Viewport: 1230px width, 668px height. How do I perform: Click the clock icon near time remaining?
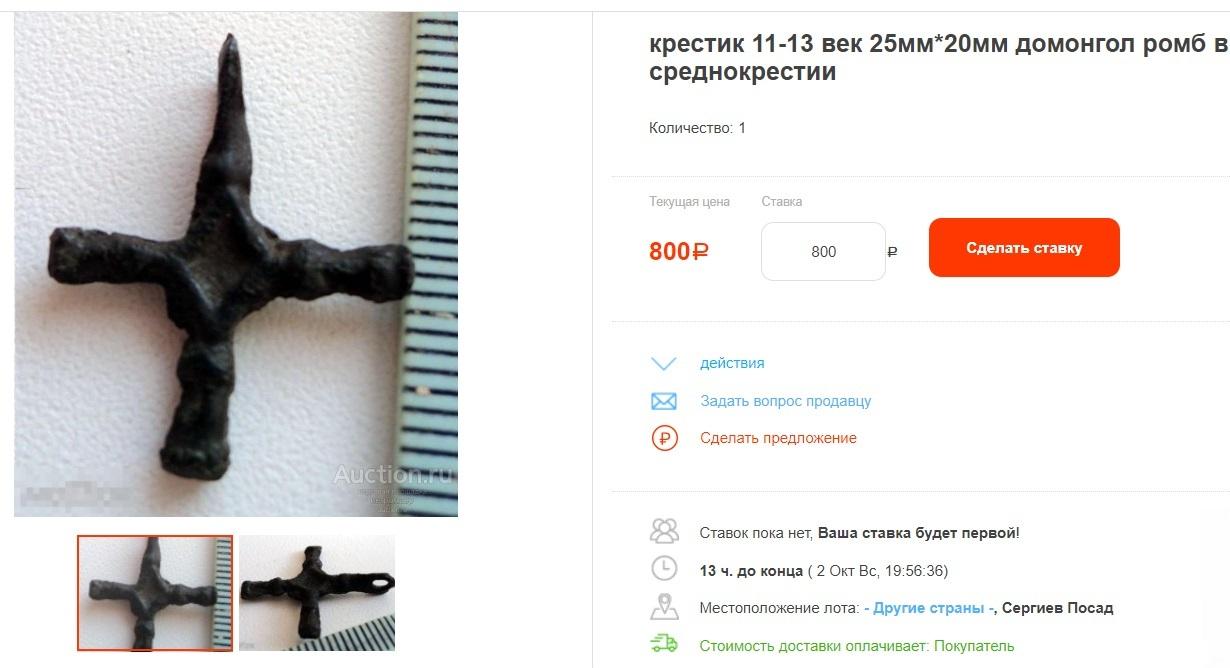pos(664,568)
